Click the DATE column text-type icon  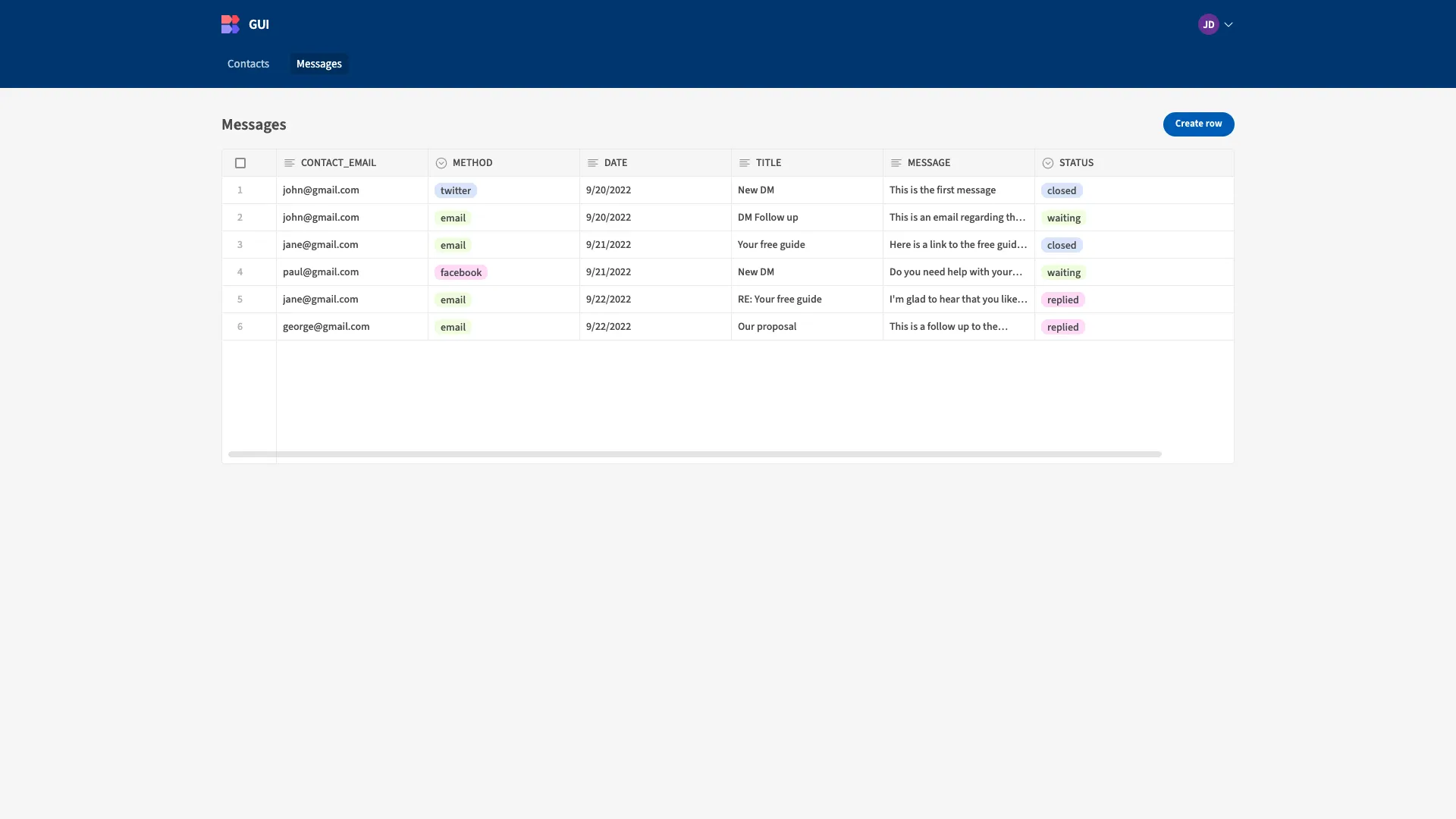(592, 163)
